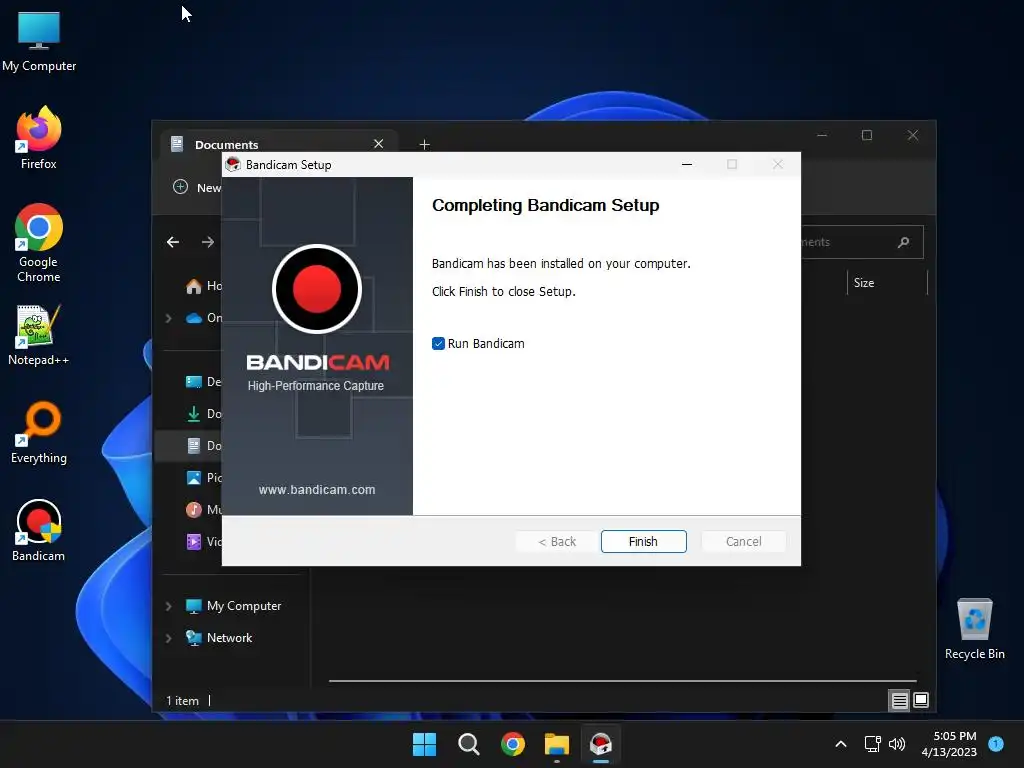This screenshot has height=768, width=1024.
Task: Select Pictures in Explorer sidebar
Action: pos(204,478)
